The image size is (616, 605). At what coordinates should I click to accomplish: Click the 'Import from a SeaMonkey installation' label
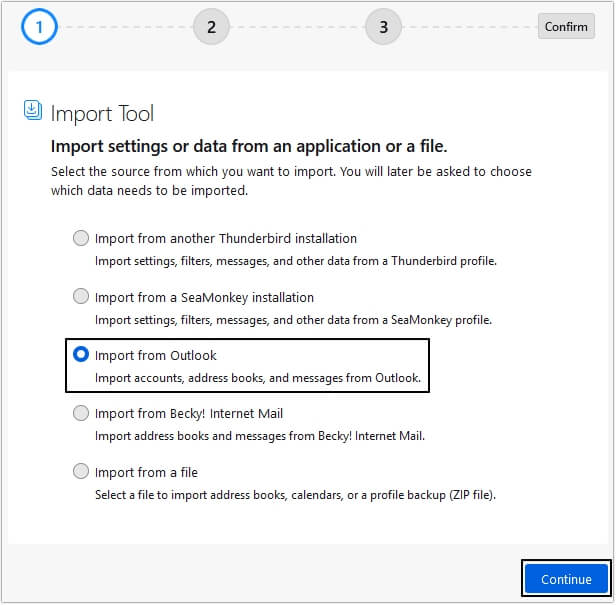coord(204,297)
